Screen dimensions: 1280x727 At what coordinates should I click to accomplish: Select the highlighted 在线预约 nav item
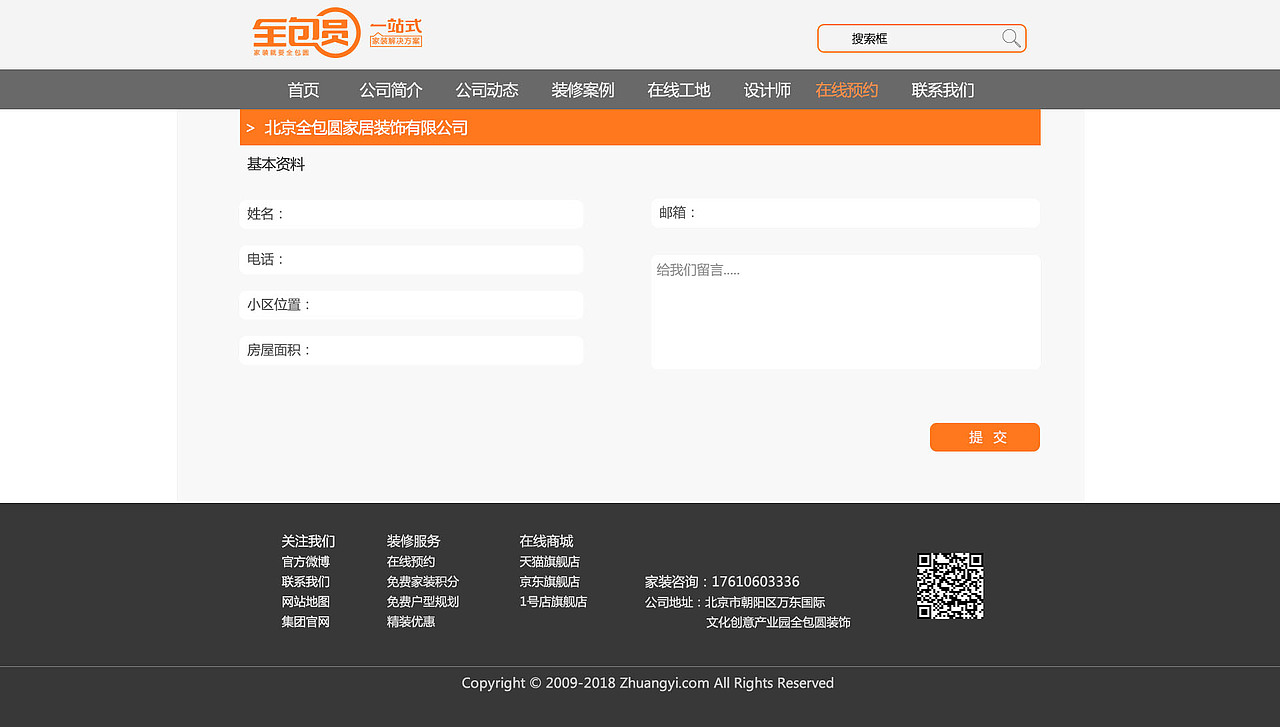(x=847, y=90)
